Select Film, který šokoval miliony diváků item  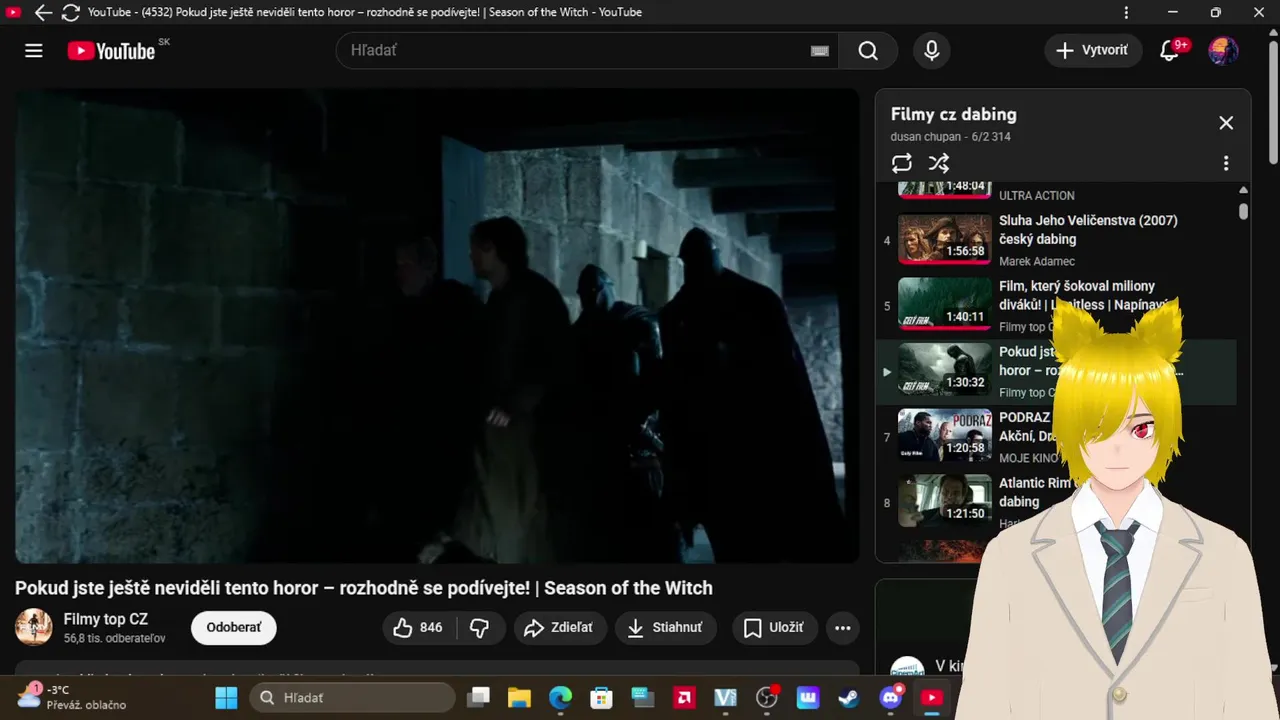[x=1055, y=306]
